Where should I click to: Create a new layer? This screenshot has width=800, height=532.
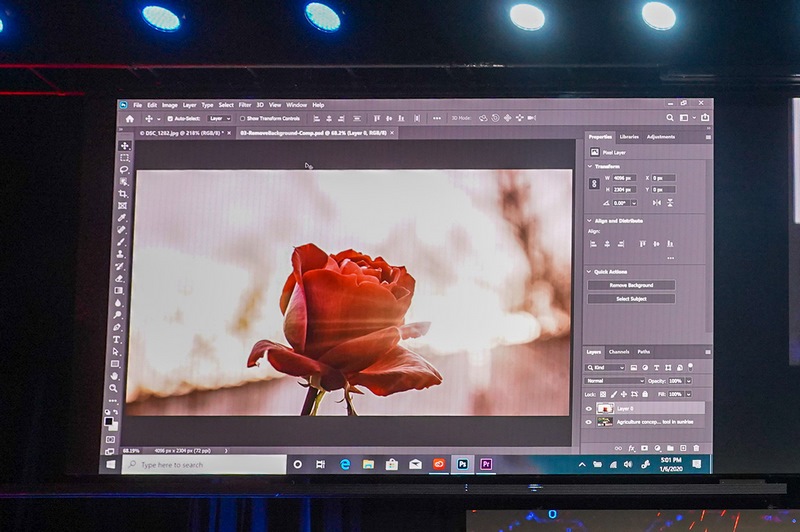(683, 448)
